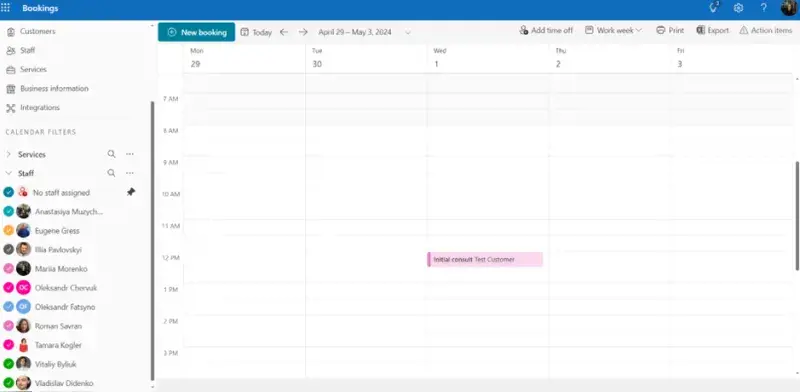Open Services filter more options ellipsis
This screenshot has width=800, height=392.
click(130, 154)
